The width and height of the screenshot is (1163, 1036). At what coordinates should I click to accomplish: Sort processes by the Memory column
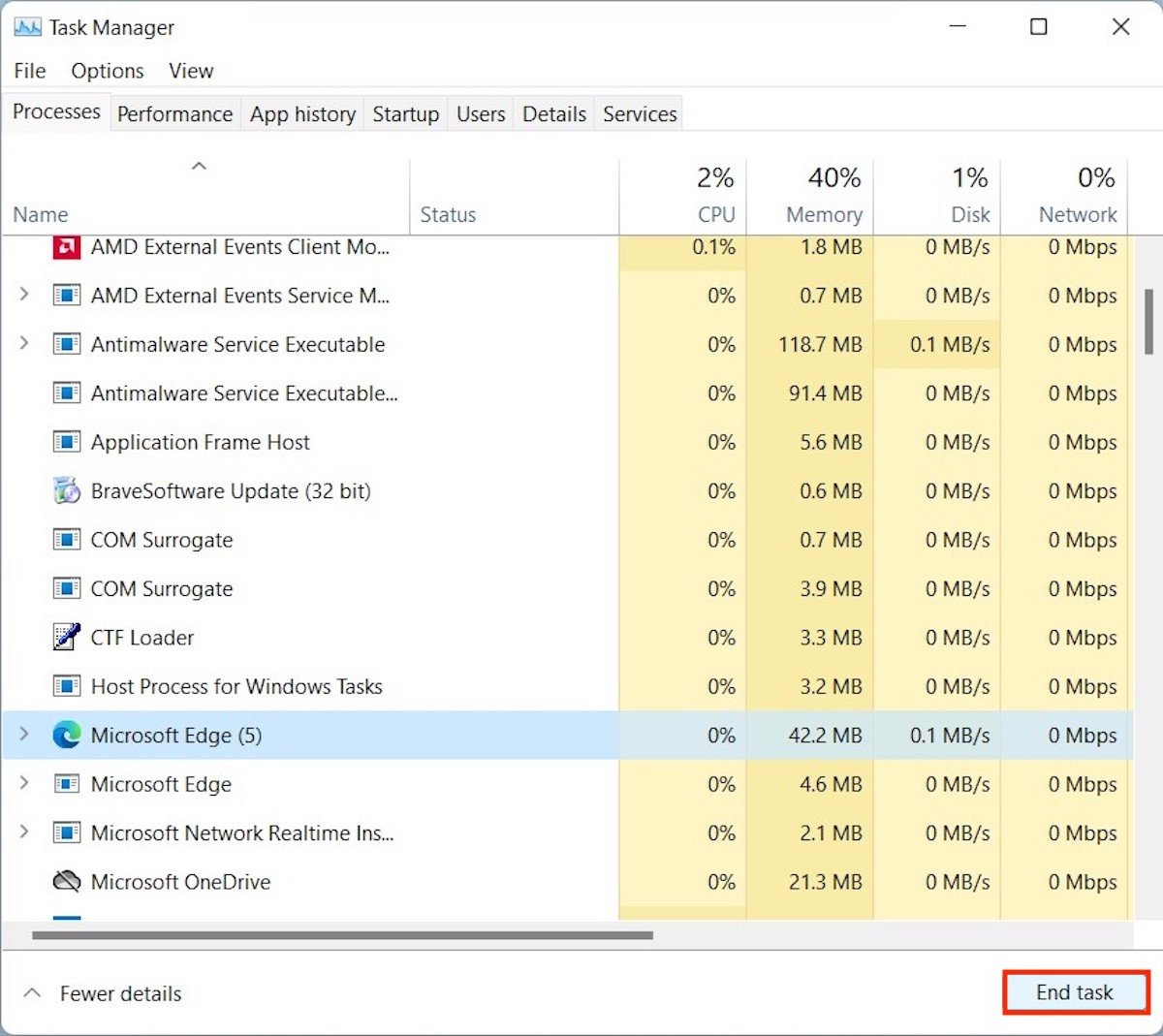824,194
